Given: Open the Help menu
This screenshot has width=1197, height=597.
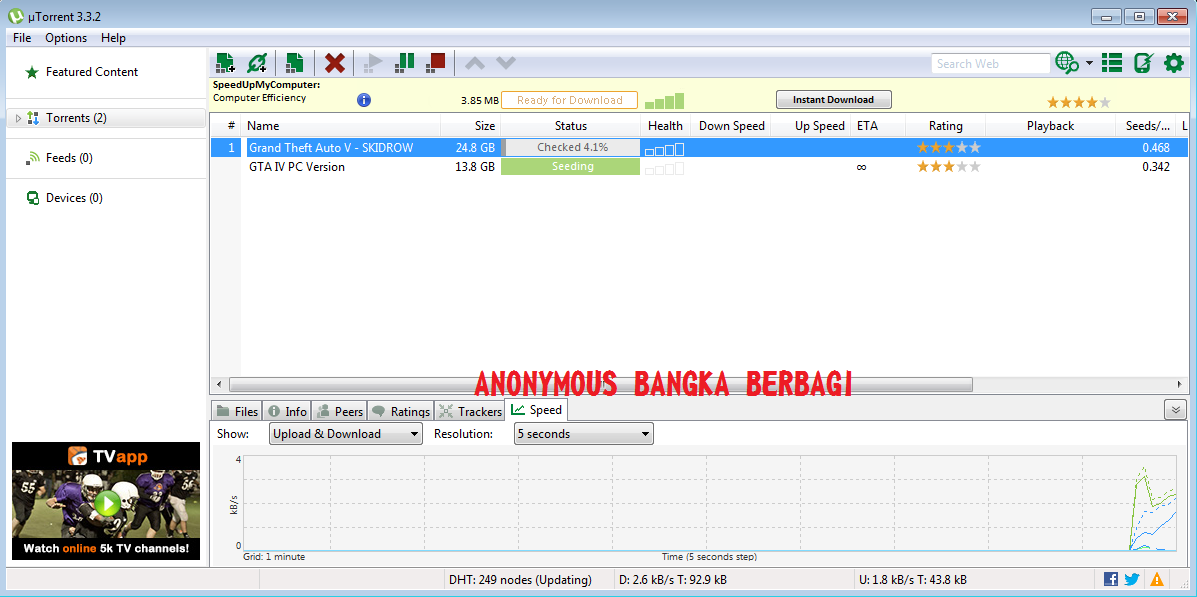Looking at the screenshot, I should tap(113, 37).
